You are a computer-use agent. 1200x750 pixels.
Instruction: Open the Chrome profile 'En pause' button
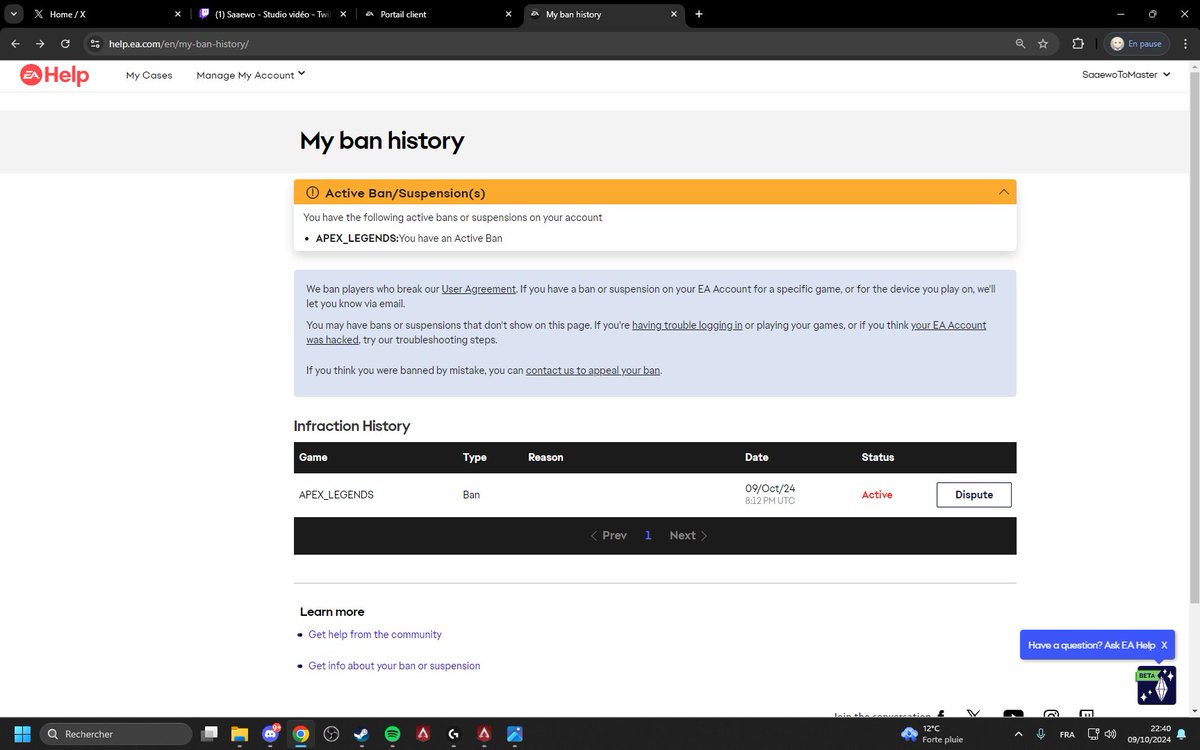1137,44
